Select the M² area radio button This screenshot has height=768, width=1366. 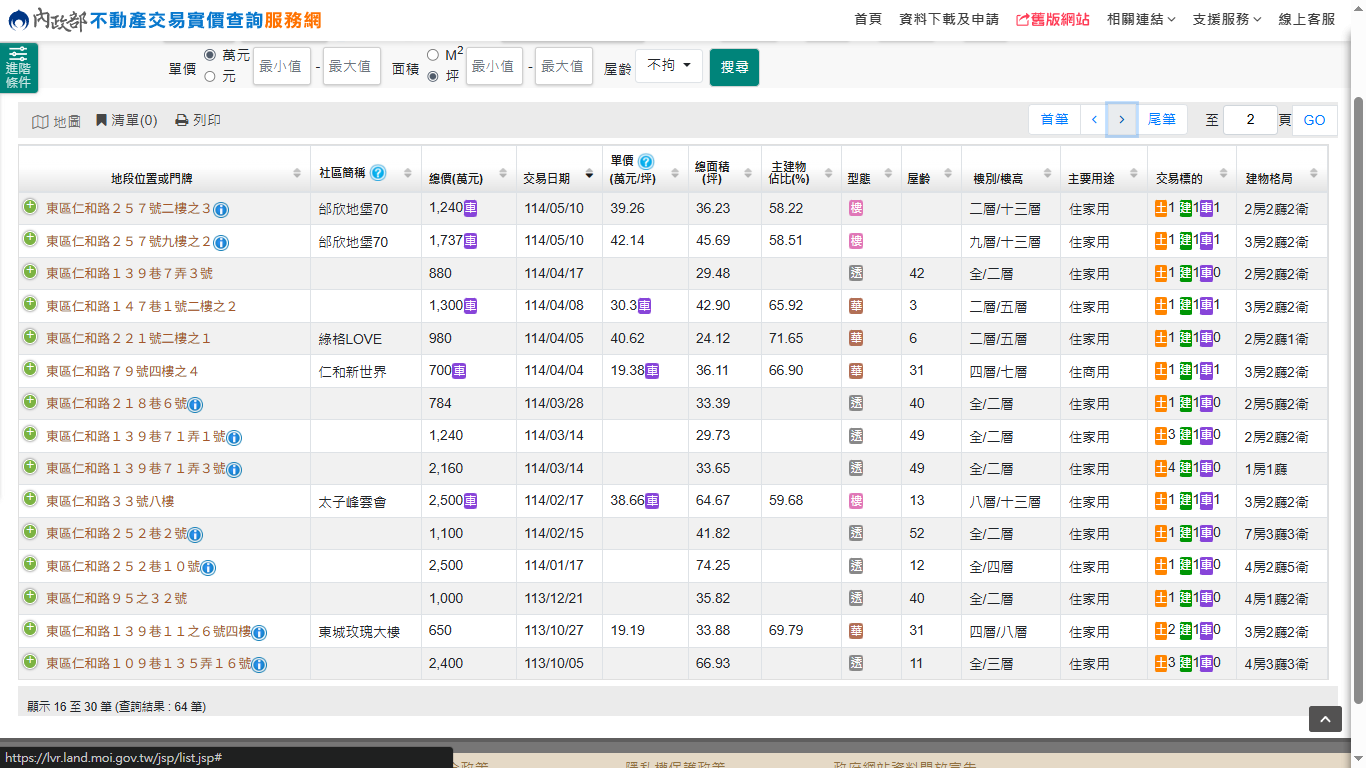(433, 55)
